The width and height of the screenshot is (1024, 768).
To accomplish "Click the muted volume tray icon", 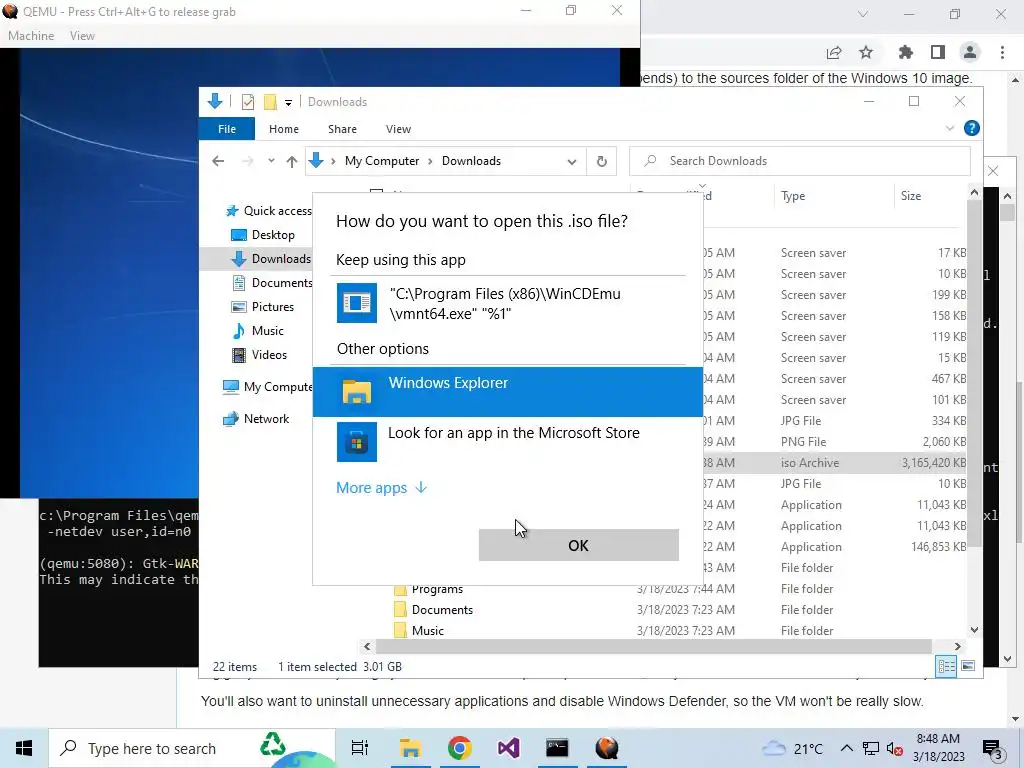I will [x=894, y=749].
